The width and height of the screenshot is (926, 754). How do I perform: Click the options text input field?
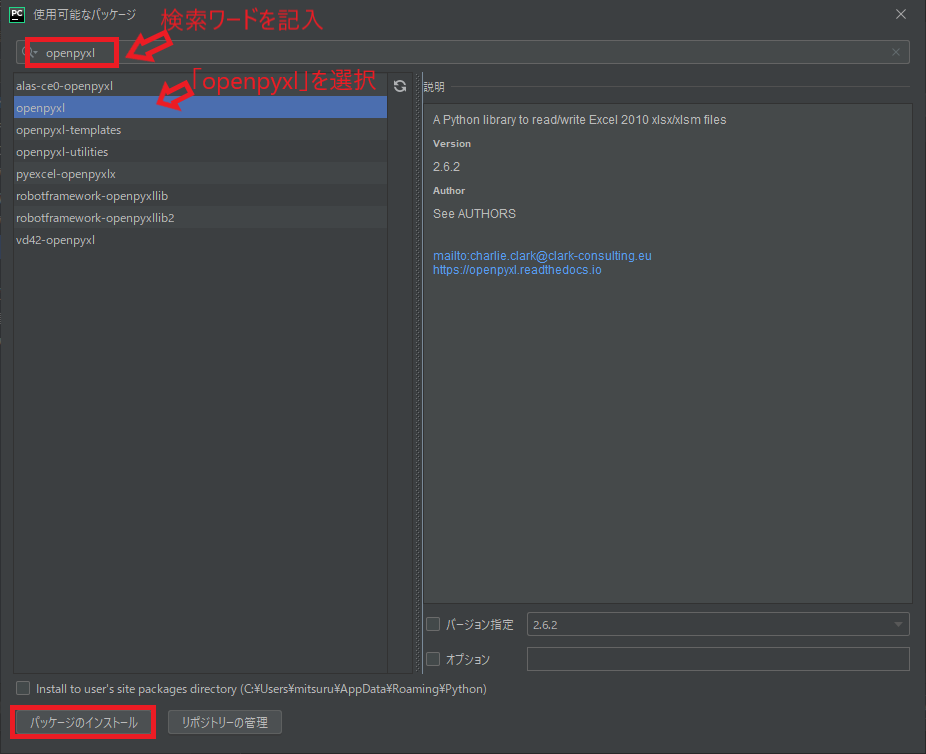[x=718, y=659]
